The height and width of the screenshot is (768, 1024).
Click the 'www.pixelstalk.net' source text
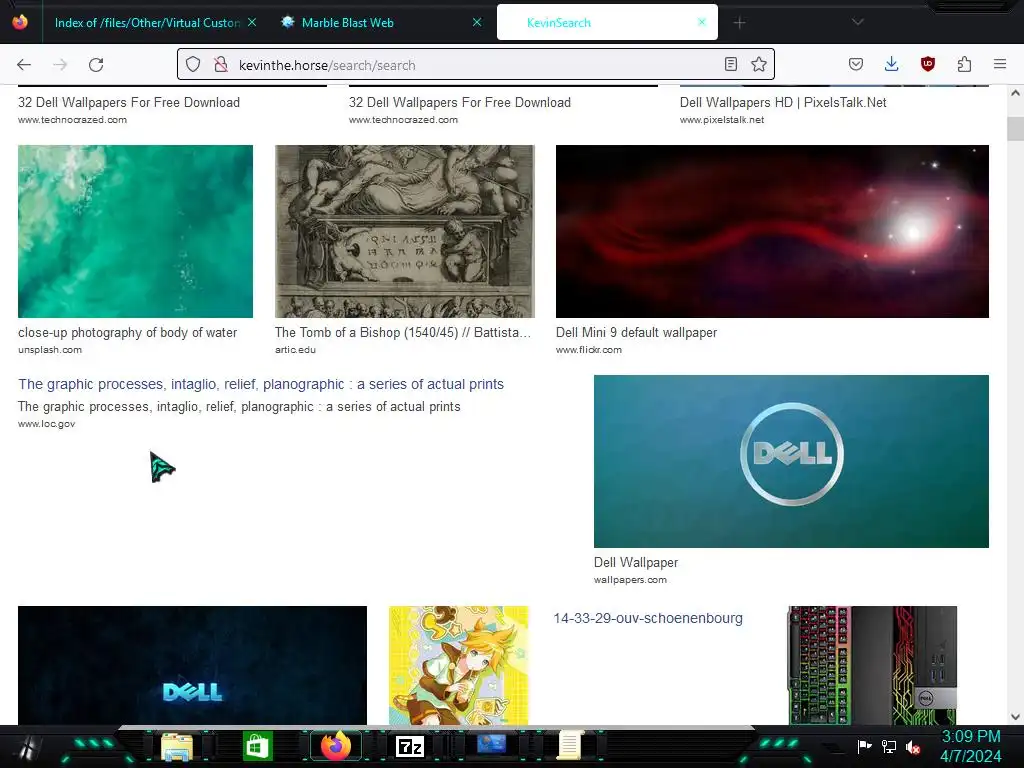point(722,120)
